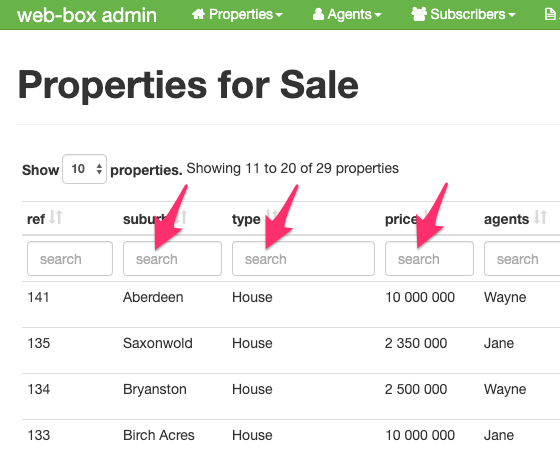Select the Saxonwold property row 135
Viewport: 560px width, 462px height.
[x=291, y=350]
